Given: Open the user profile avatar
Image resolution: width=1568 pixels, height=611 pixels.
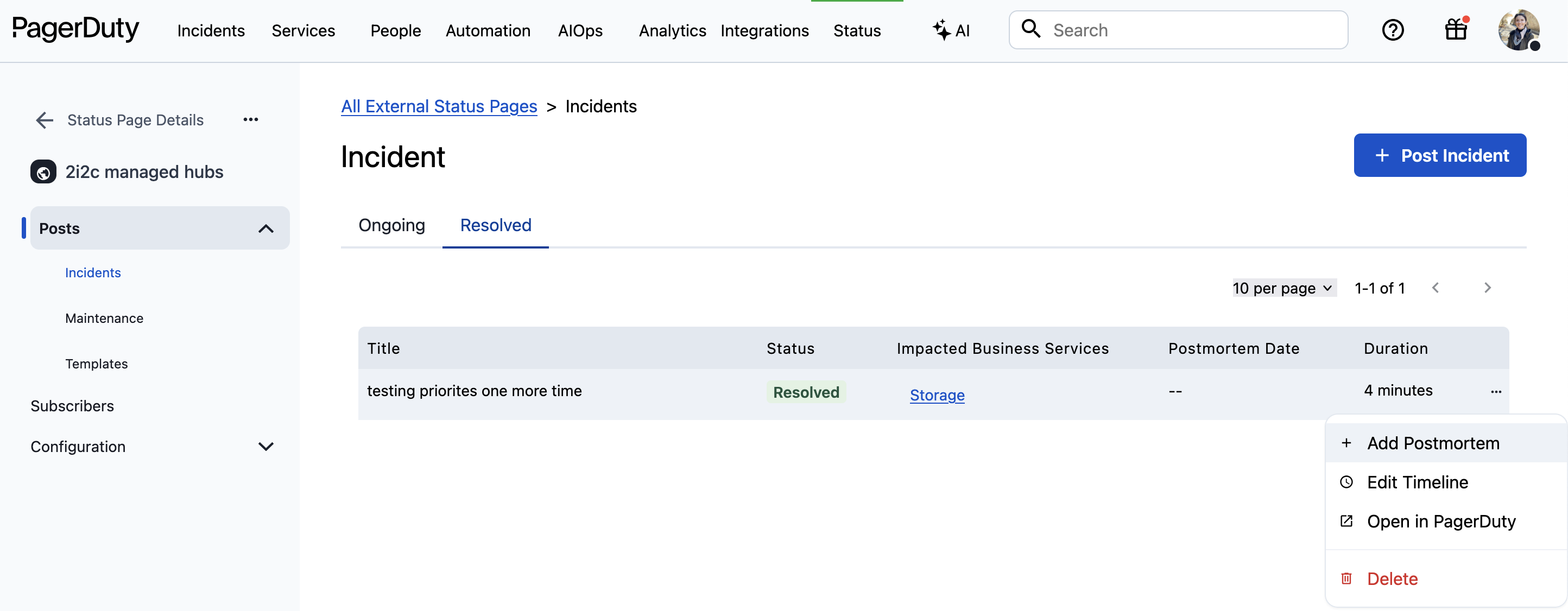Looking at the screenshot, I should (1519, 30).
